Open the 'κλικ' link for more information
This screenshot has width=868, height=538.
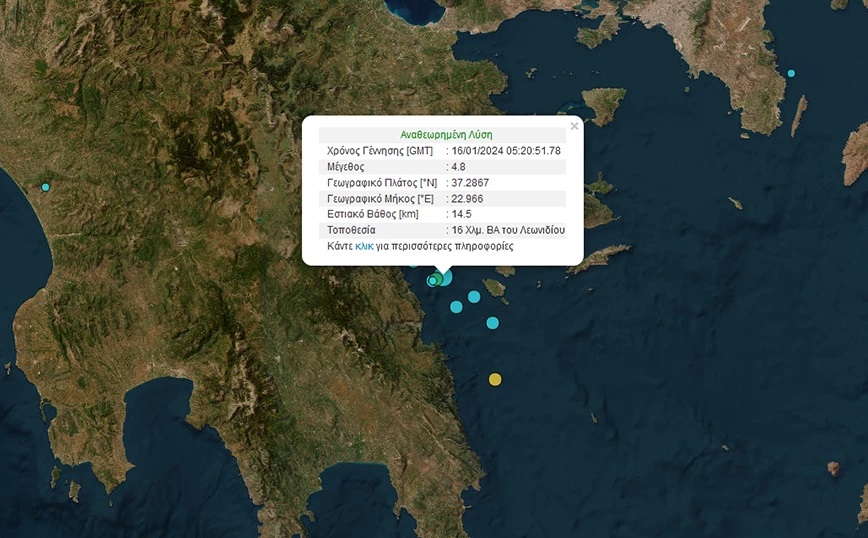(x=364, y=246)
